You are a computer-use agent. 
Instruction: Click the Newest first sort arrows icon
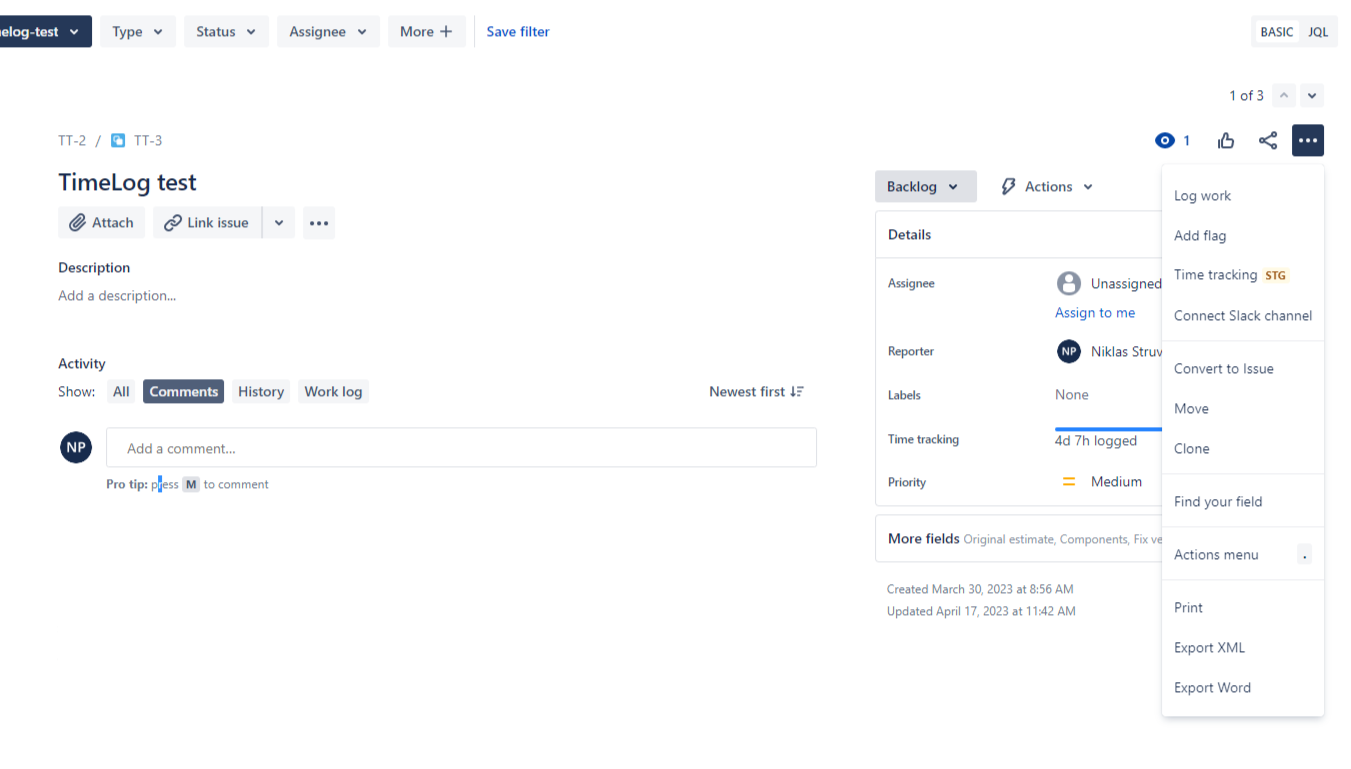(795, 391)
